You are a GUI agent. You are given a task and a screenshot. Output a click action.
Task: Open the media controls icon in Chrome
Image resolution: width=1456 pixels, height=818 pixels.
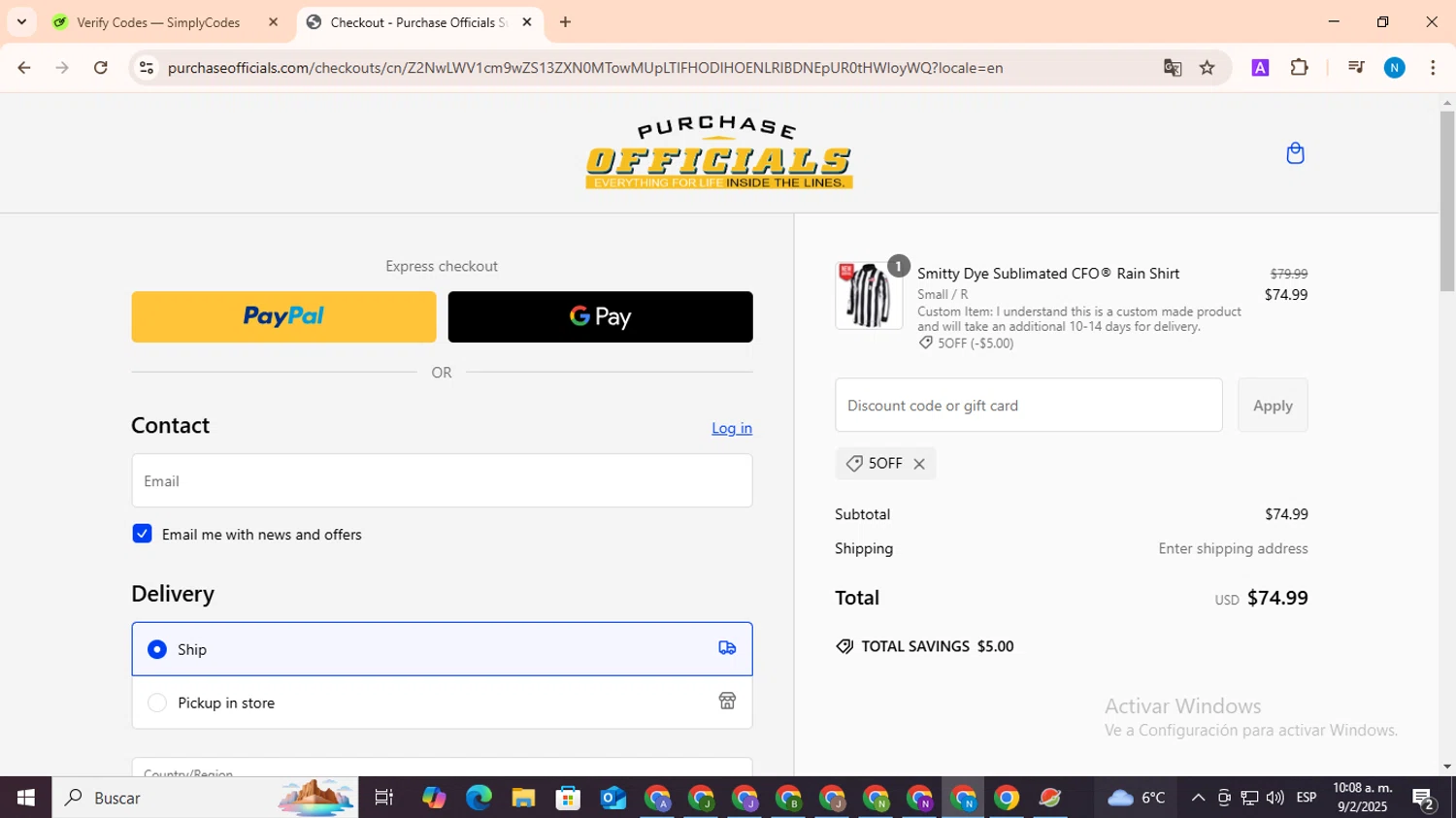pyautogui.click(x=1356, y=68)
